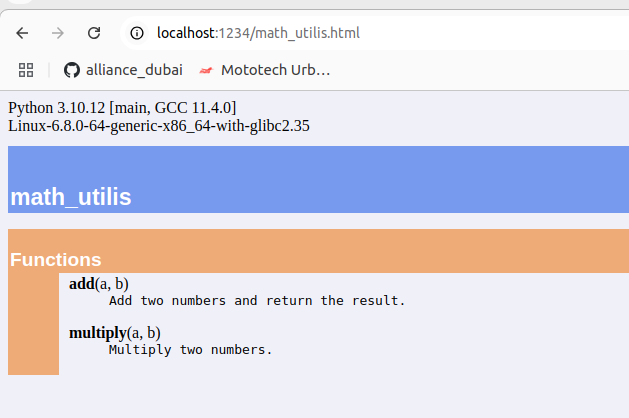Screen dimensions: 629x418
Task: Reload the math_utilis page
Action: [x=94, y=33]
